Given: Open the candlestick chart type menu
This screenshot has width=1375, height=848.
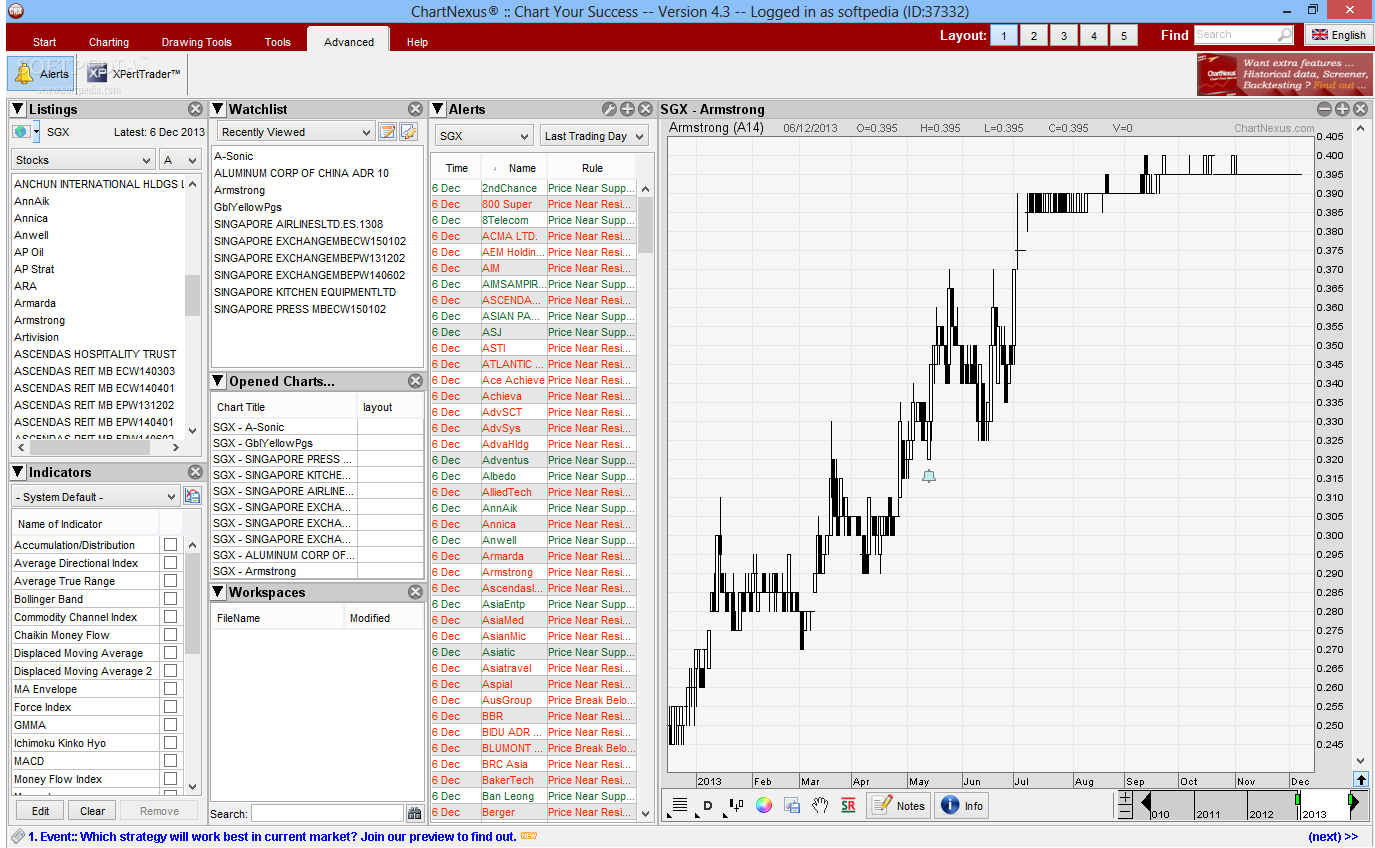Looking at the screenshot, I should [737, 805].
